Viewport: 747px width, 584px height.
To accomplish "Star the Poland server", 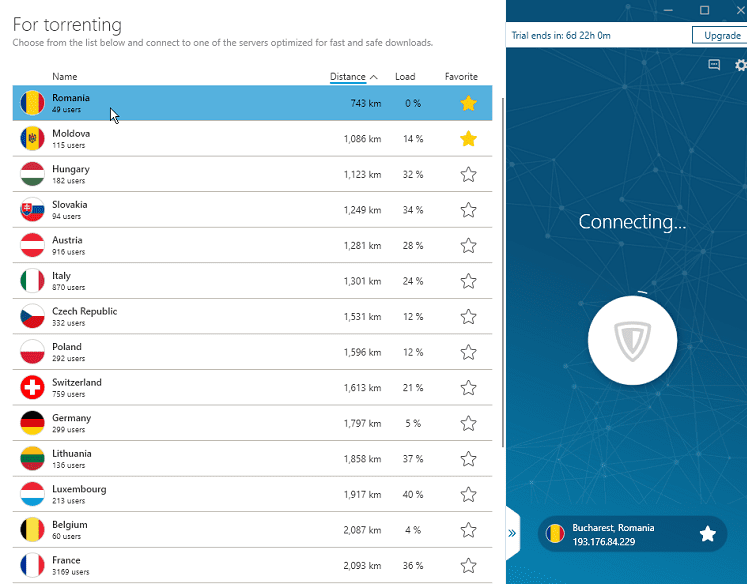I will (468, 352).
